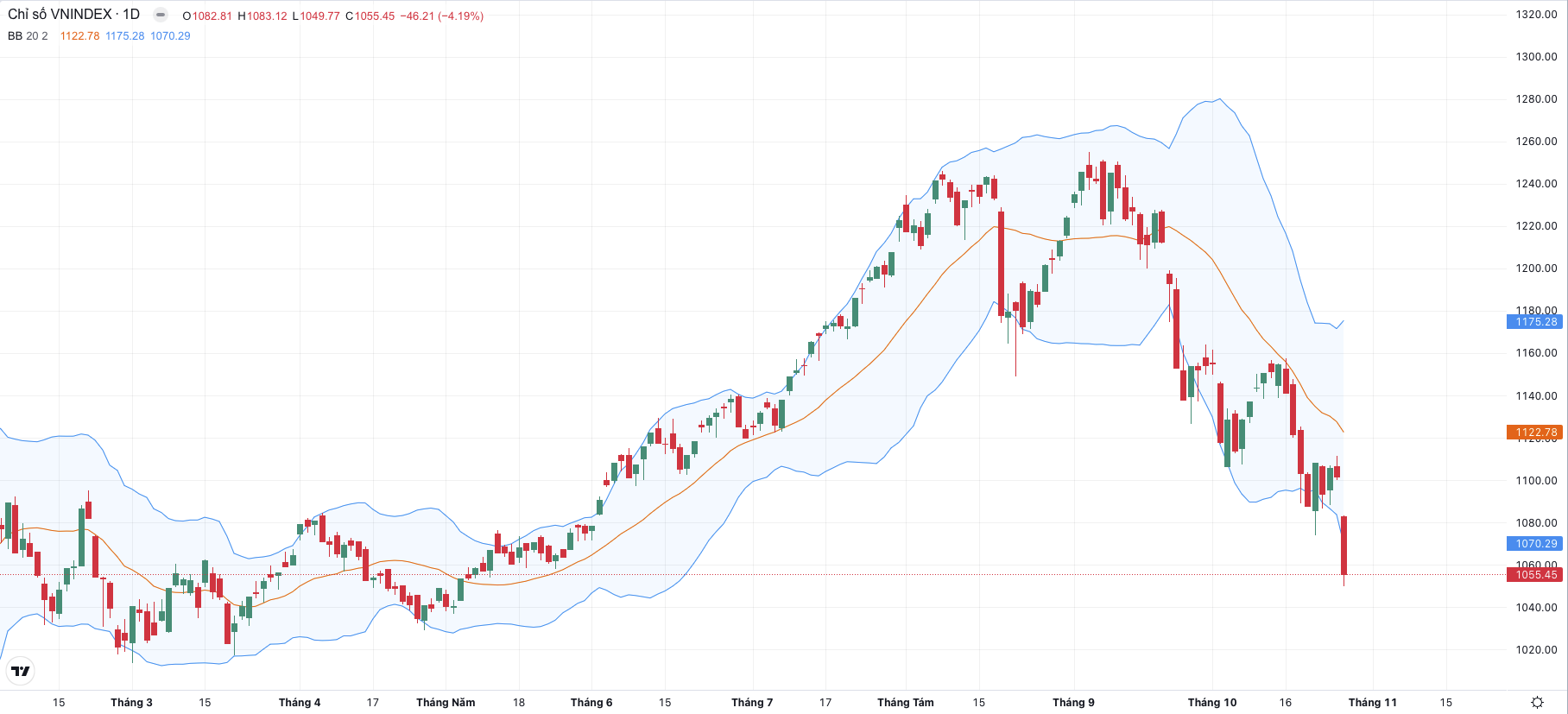The height and width of the screenshot is (714, 1568).
Task: Click the close value C1055.45 in header
Action: pos(370,16)
